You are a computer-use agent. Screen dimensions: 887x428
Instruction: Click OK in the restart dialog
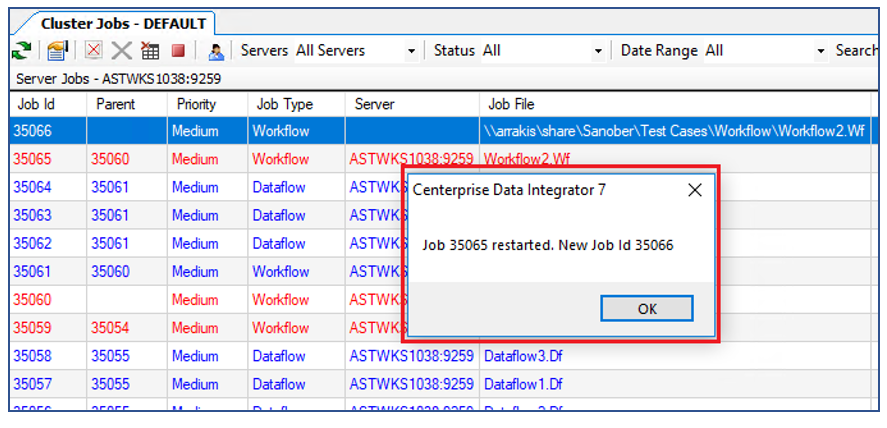click(x=646, y=309)
